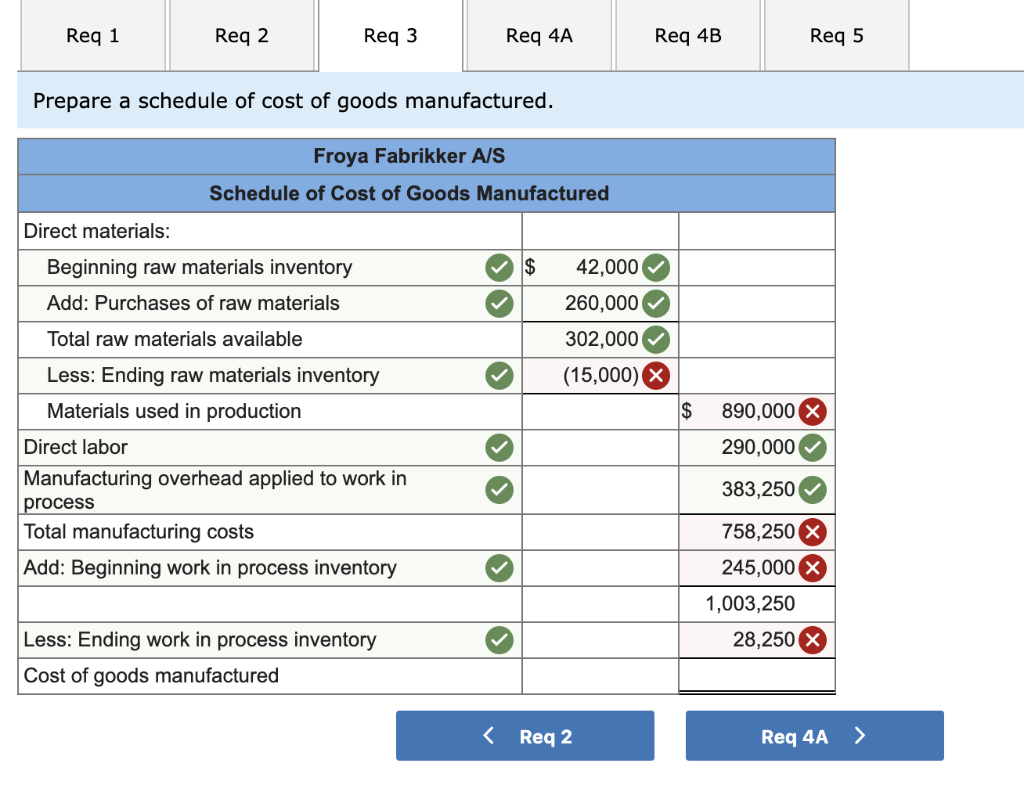Edit the 42,000 amount field
Screen dimensions: 1024x792
[x=601, y=268]
